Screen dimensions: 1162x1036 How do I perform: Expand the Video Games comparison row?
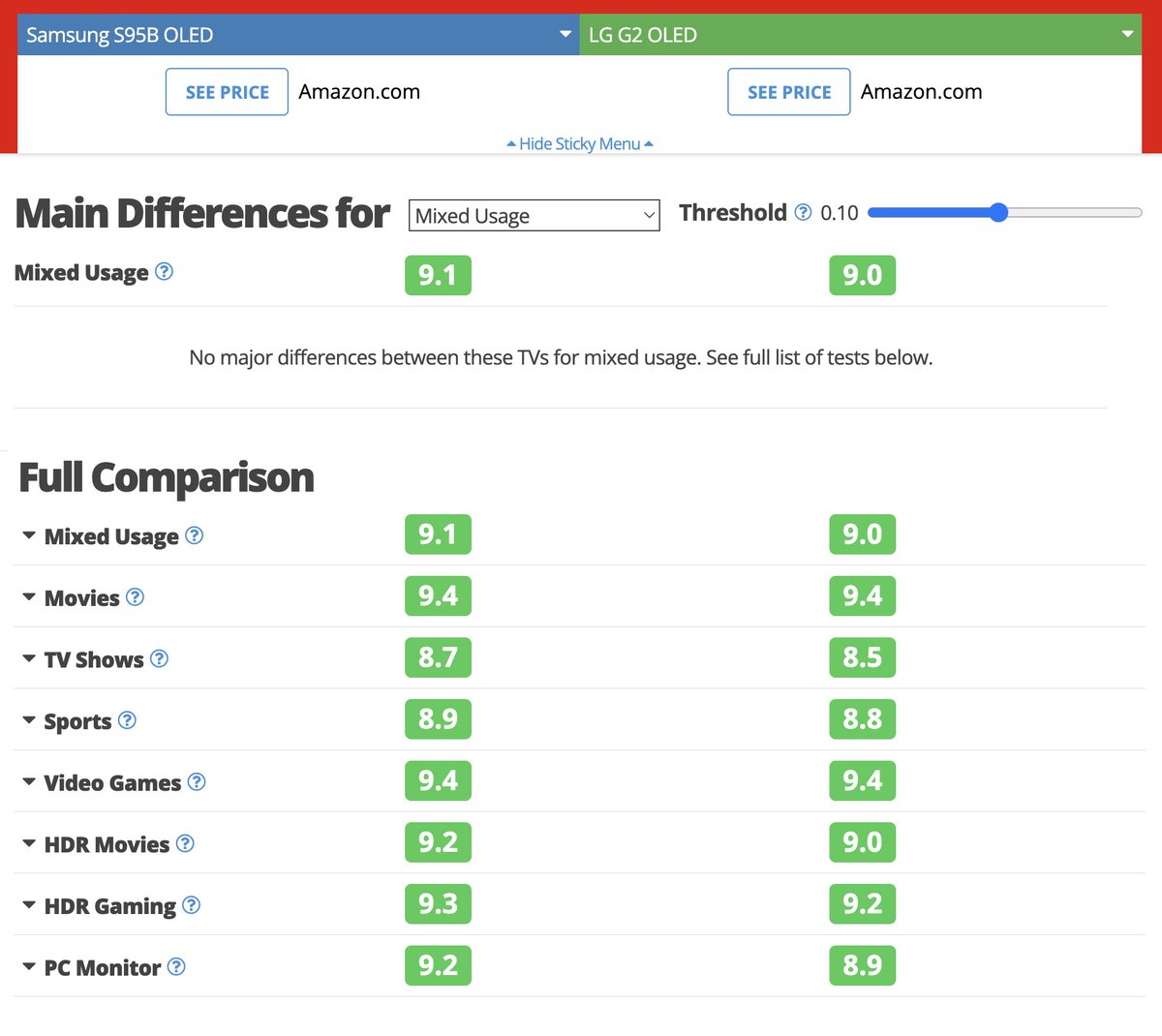(x=29, y=781)
